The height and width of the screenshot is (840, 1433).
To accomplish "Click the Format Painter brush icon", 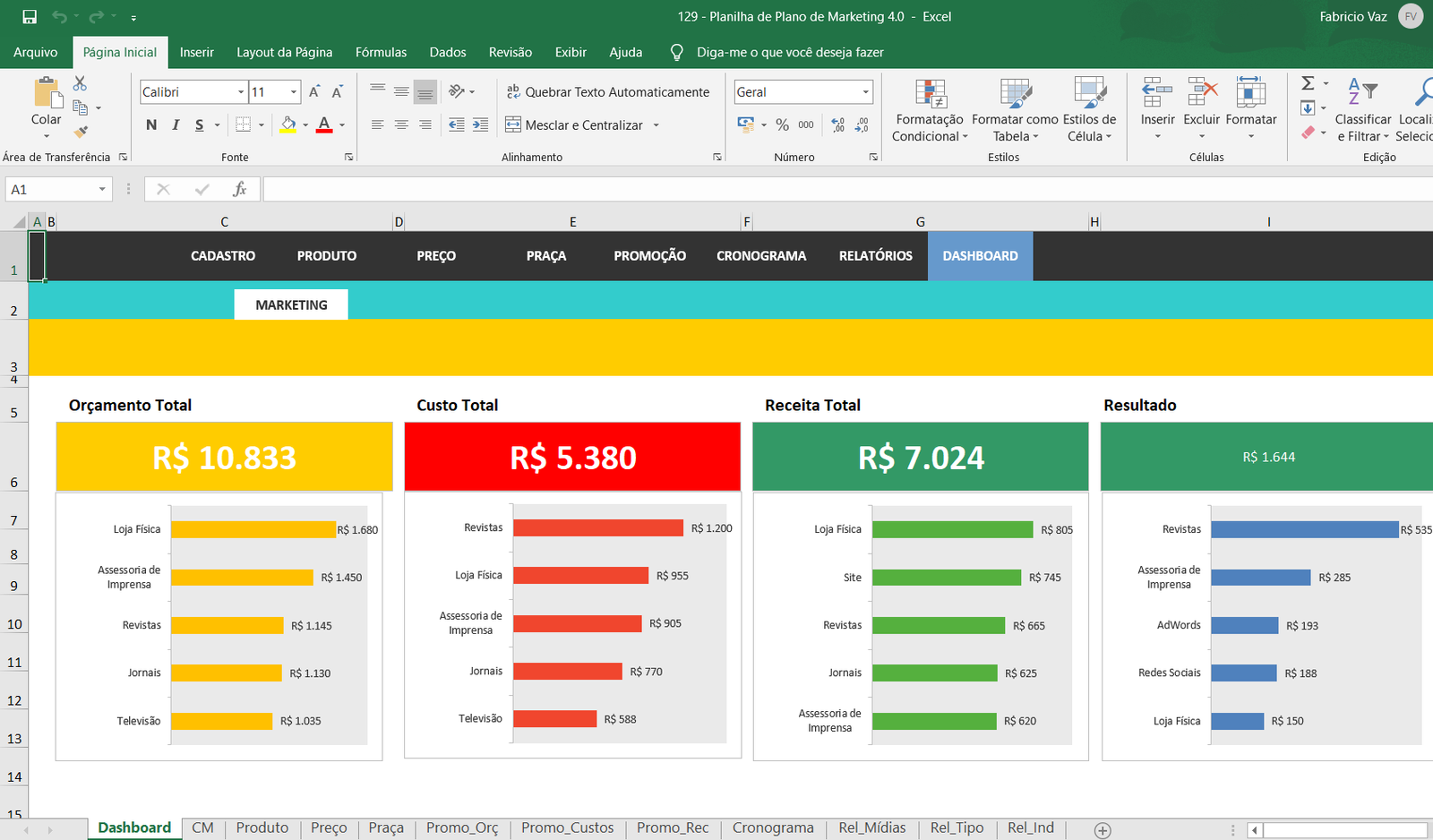I will [81, 132].
